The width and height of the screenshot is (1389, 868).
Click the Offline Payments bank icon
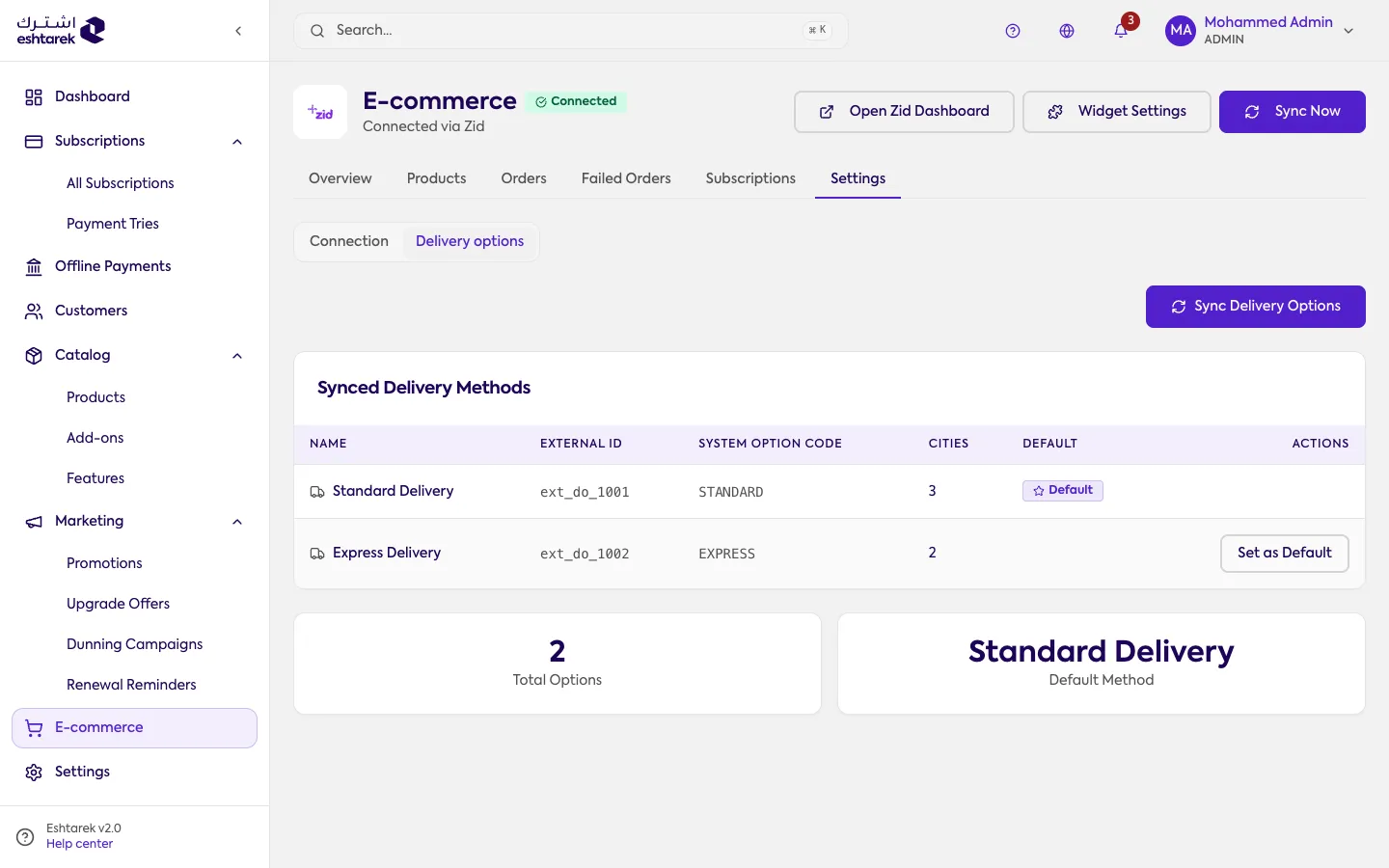click(34, 266)
